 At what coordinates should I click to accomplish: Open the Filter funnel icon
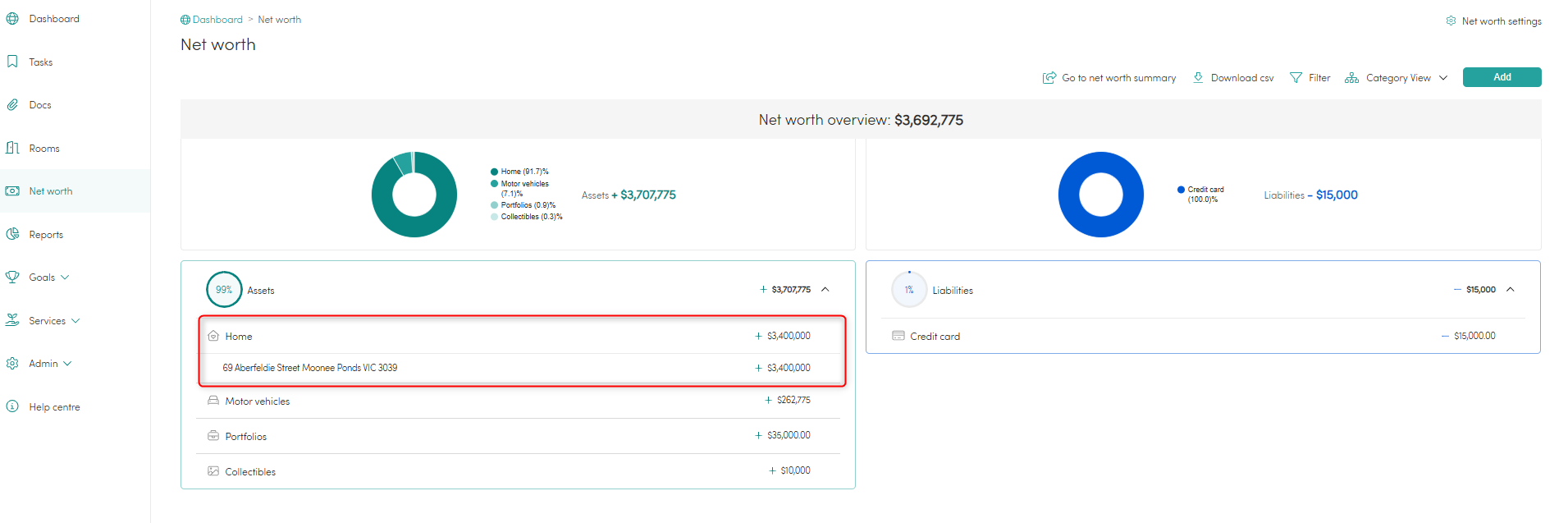(x=1296, y=77)
